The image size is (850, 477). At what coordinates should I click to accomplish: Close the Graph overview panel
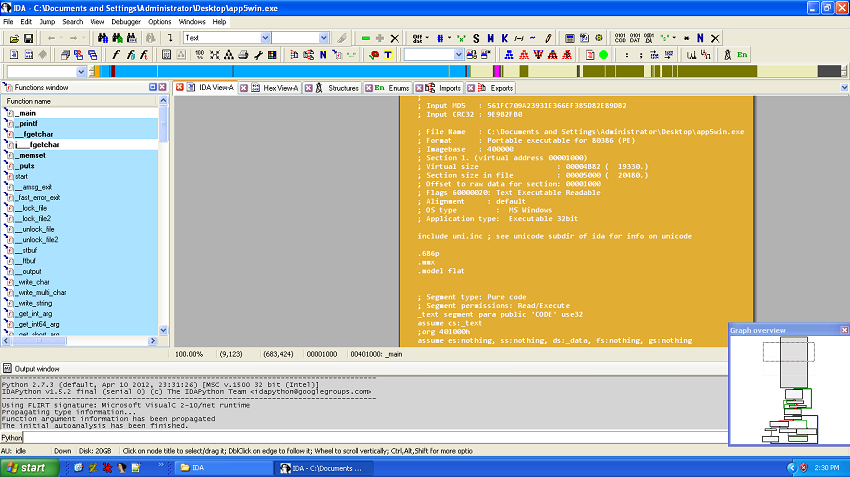[844, 330]
